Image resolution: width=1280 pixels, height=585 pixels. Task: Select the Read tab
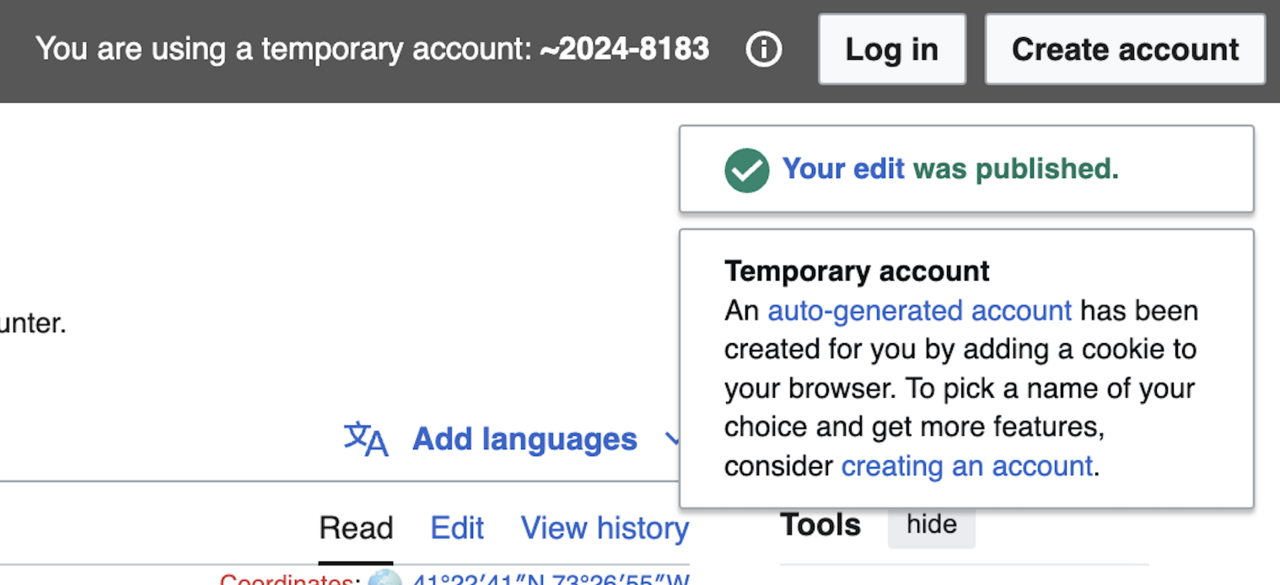click(x=356, y=528)
